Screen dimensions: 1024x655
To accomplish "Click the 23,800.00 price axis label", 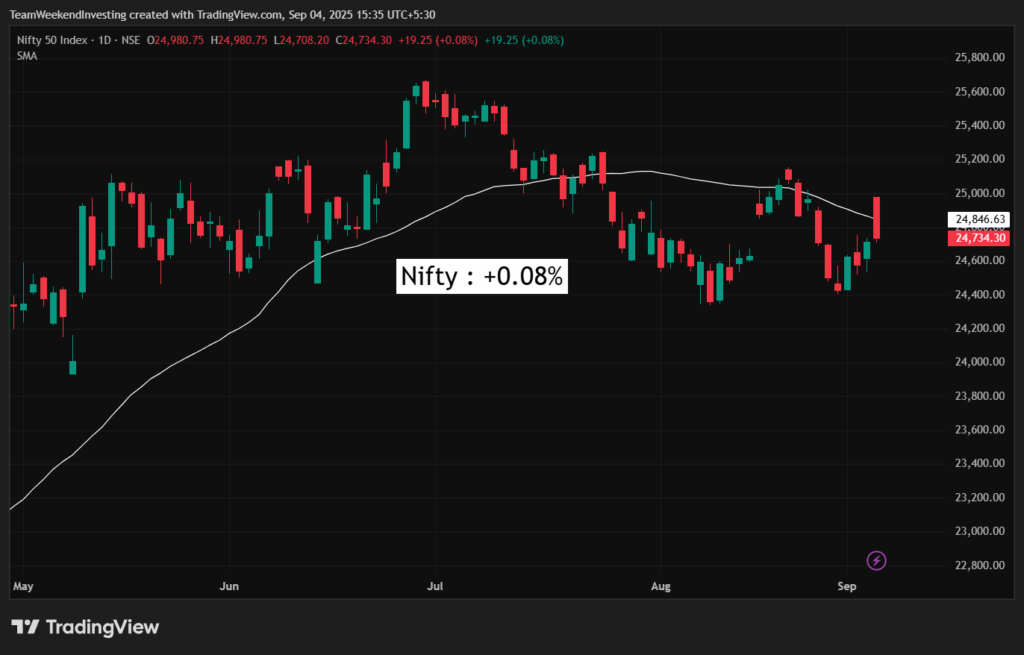I will tap(980, 396).
